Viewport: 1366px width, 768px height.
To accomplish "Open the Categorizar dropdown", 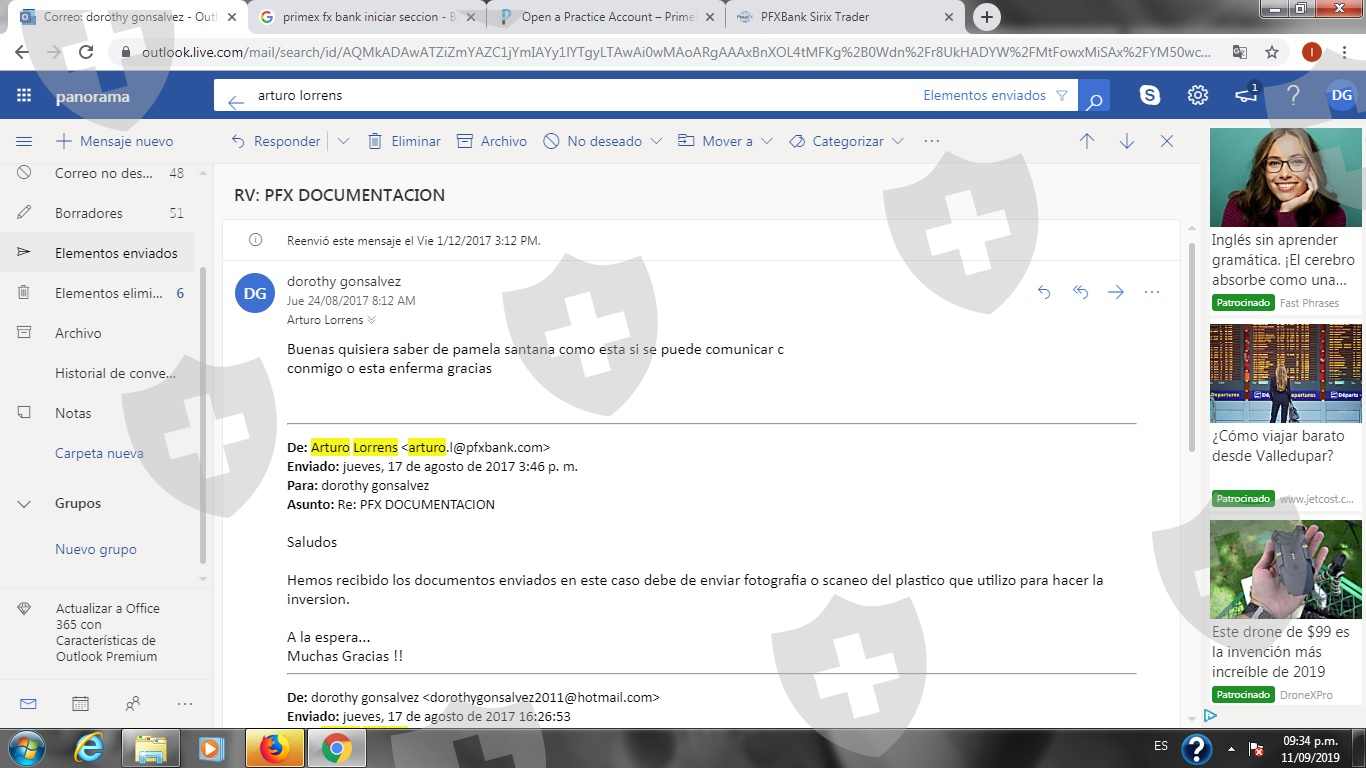I will 898,142.
